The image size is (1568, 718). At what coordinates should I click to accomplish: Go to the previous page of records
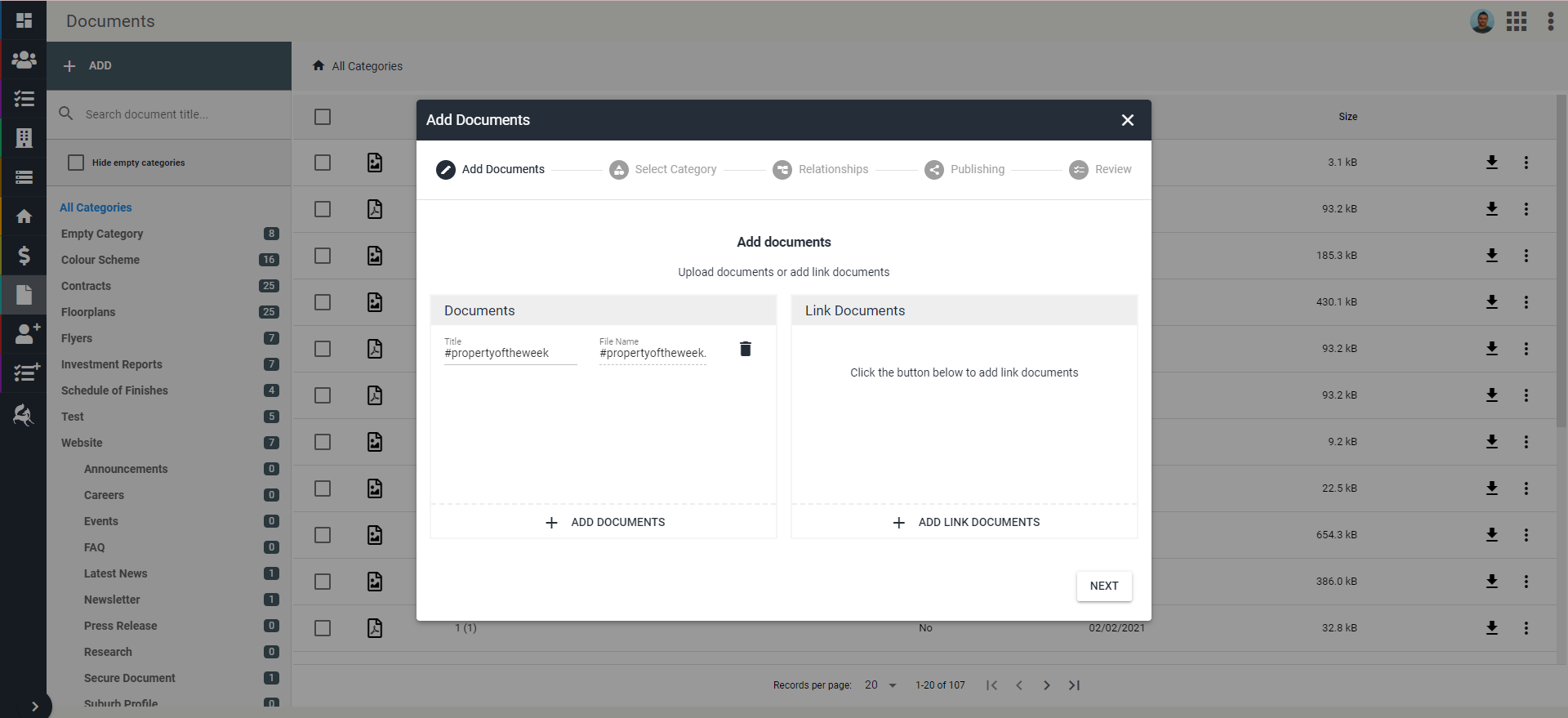(1019, 685)
